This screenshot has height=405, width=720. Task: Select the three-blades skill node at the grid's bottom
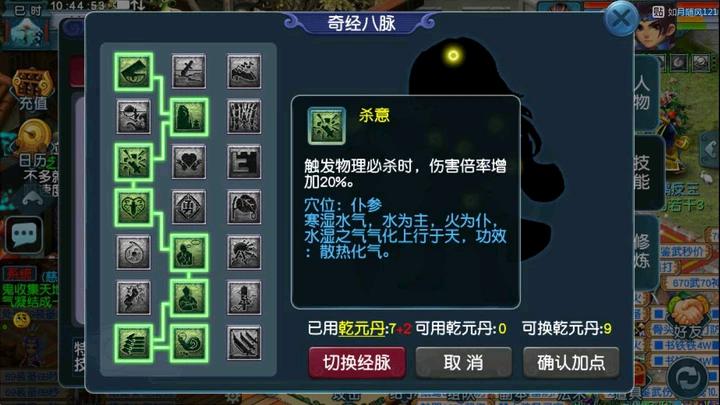[244, 343]
